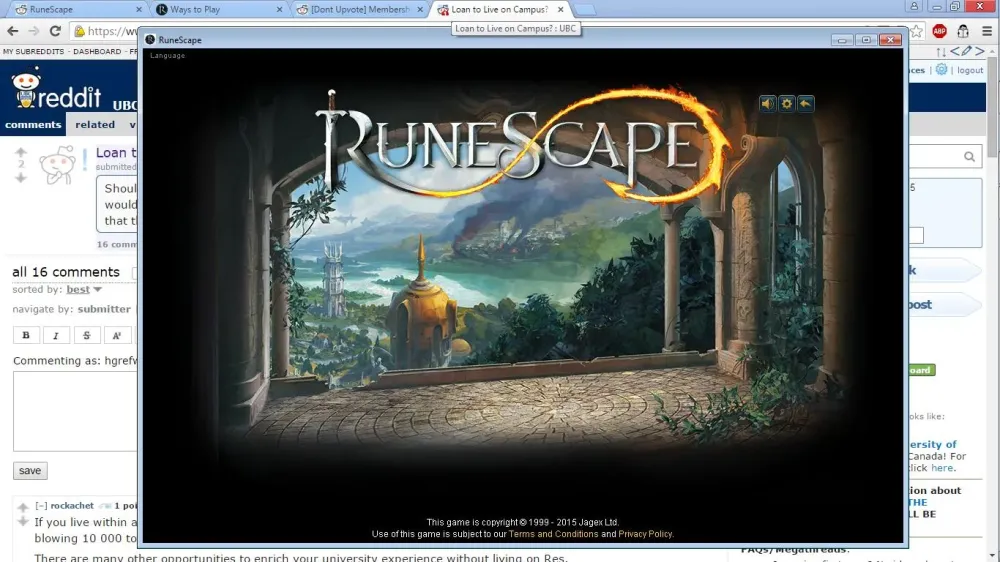Open the Terms and Conditions link
Image resolution: width=1000 pixels, height=562 pixels.
coord(553,534)
